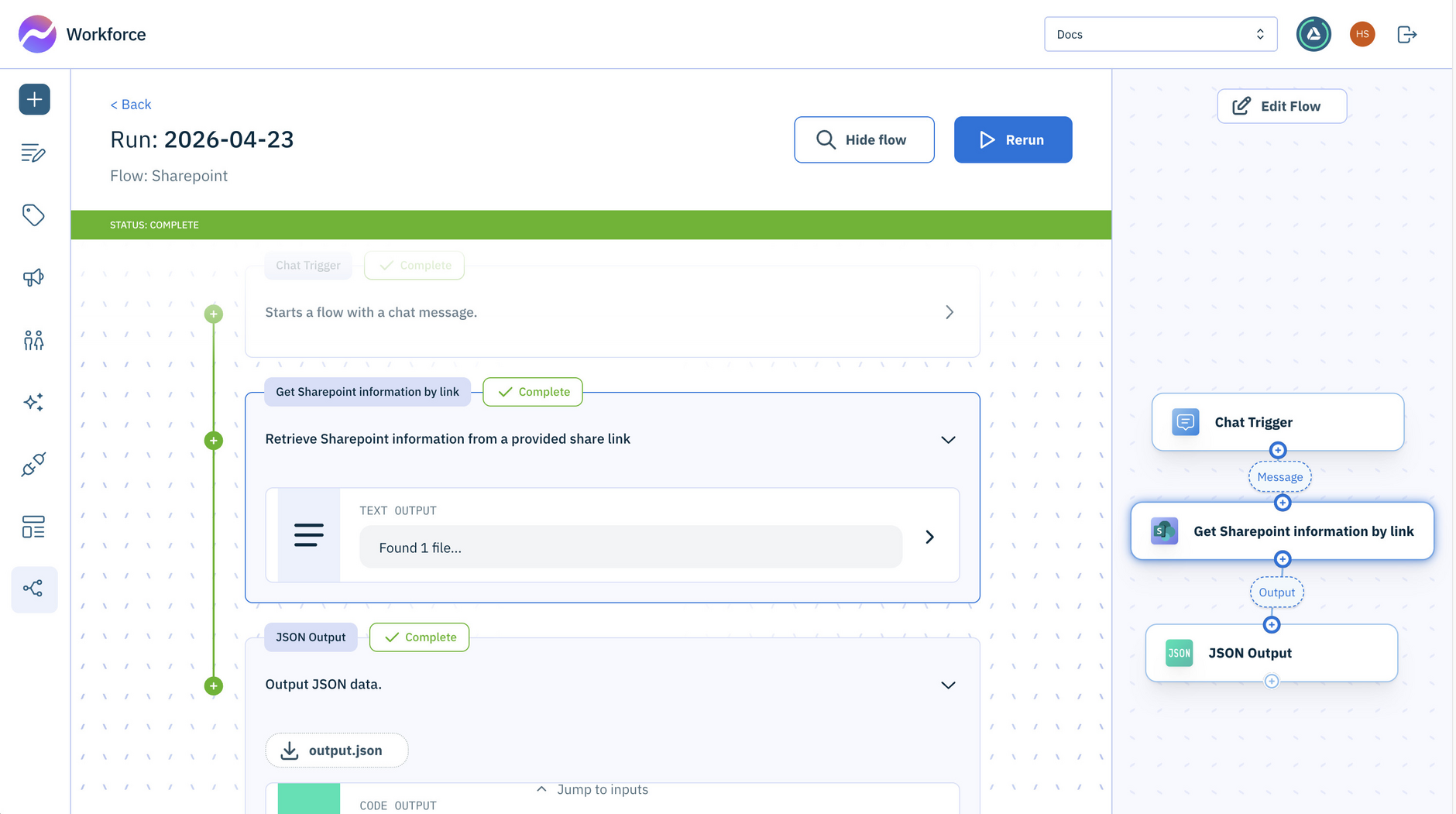Click timeline plus marker beside Sharepoint step
1456x814 pixels.
(x=214, y=441)
